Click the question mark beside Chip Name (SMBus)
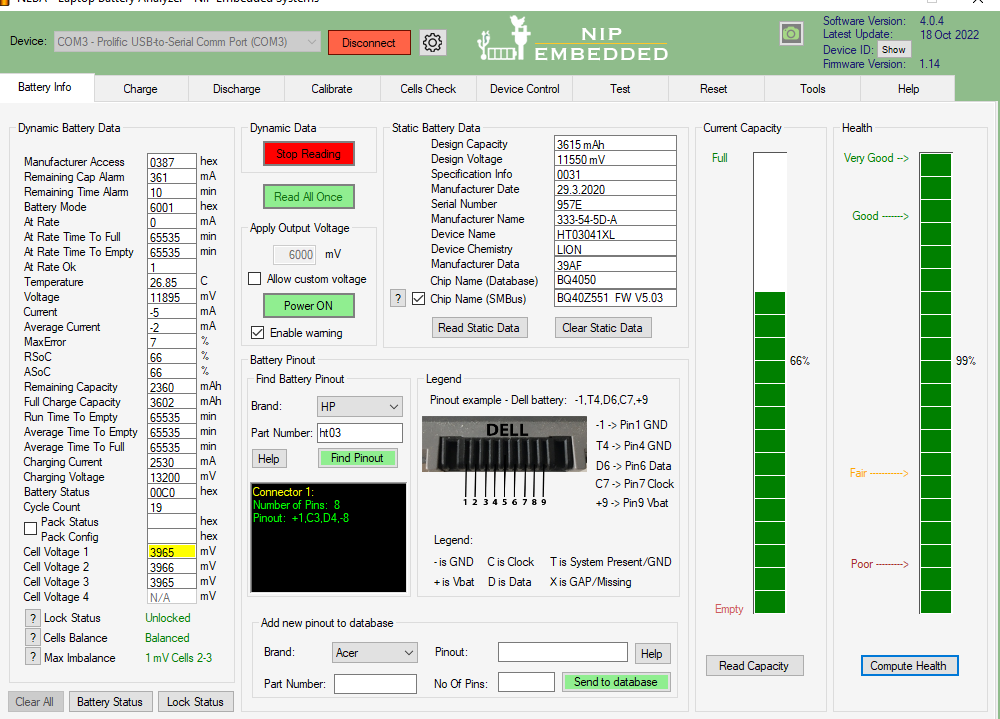Viewport: 1000px width, 719px height. (x=397, y=298)
